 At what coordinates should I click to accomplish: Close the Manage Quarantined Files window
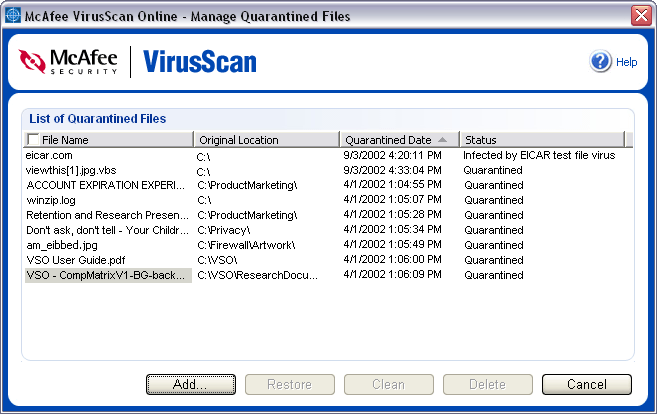641,16
